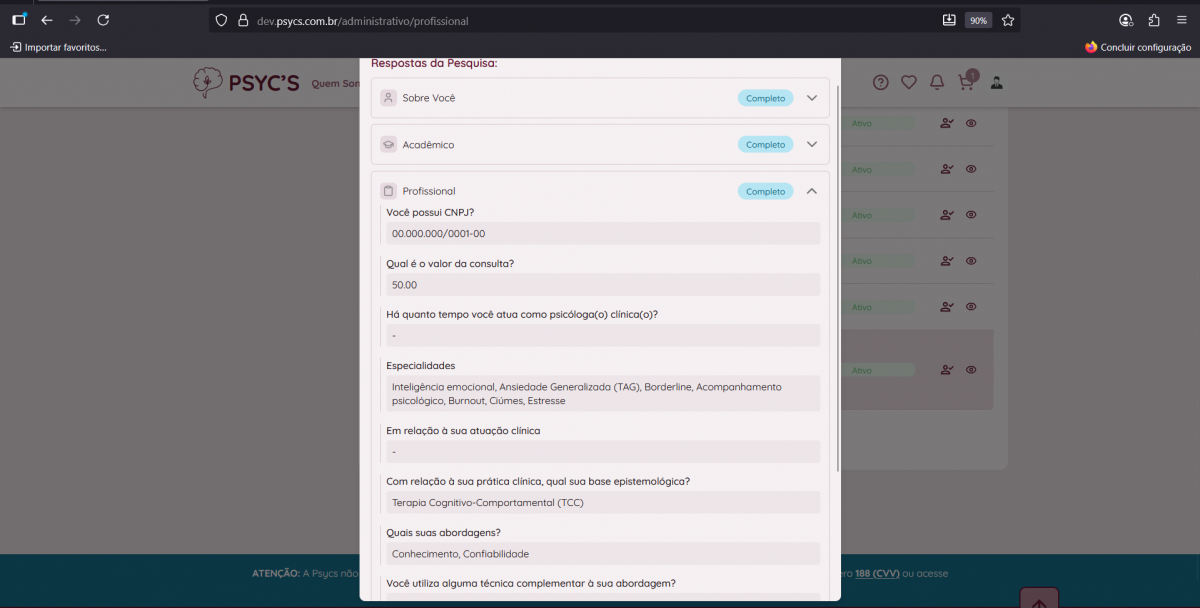This screenshot has height=608, width=1200.
Task: Open user profile icon in header
Action: (x=996, y=83)
